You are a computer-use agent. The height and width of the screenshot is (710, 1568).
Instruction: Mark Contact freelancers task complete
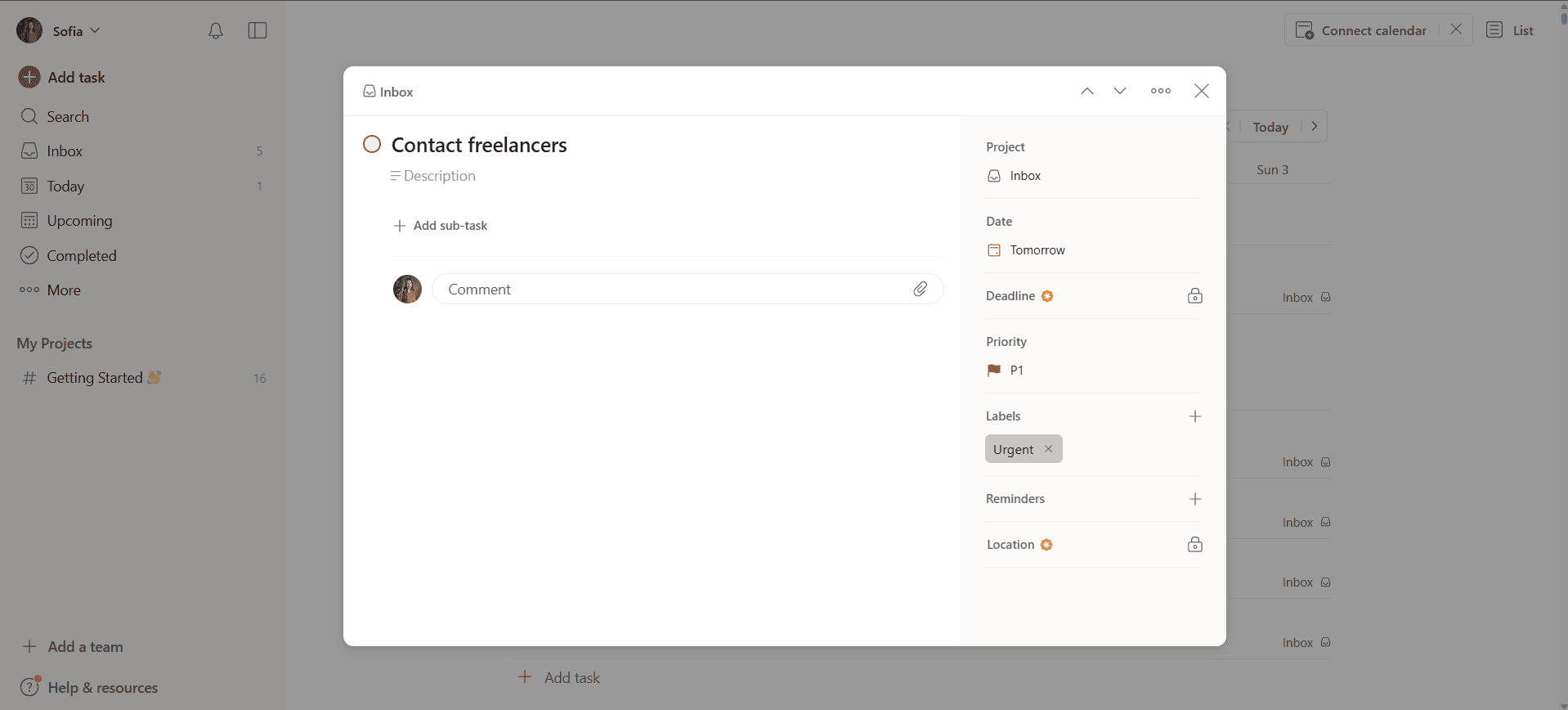pyautogui.click(x=372, y=144)
